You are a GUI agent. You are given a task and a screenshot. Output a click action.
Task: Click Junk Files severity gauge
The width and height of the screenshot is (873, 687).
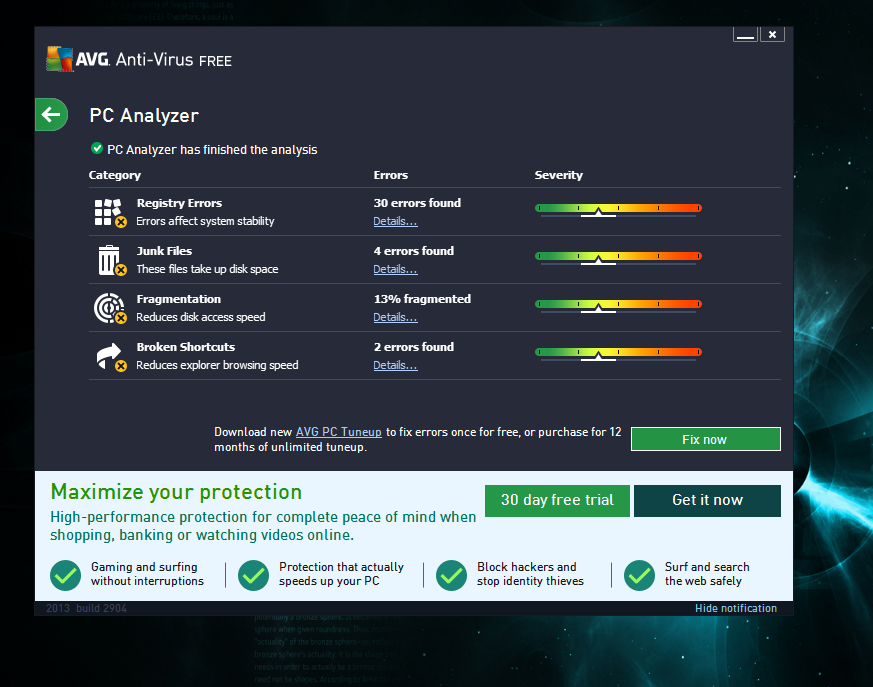coord(618,258)
